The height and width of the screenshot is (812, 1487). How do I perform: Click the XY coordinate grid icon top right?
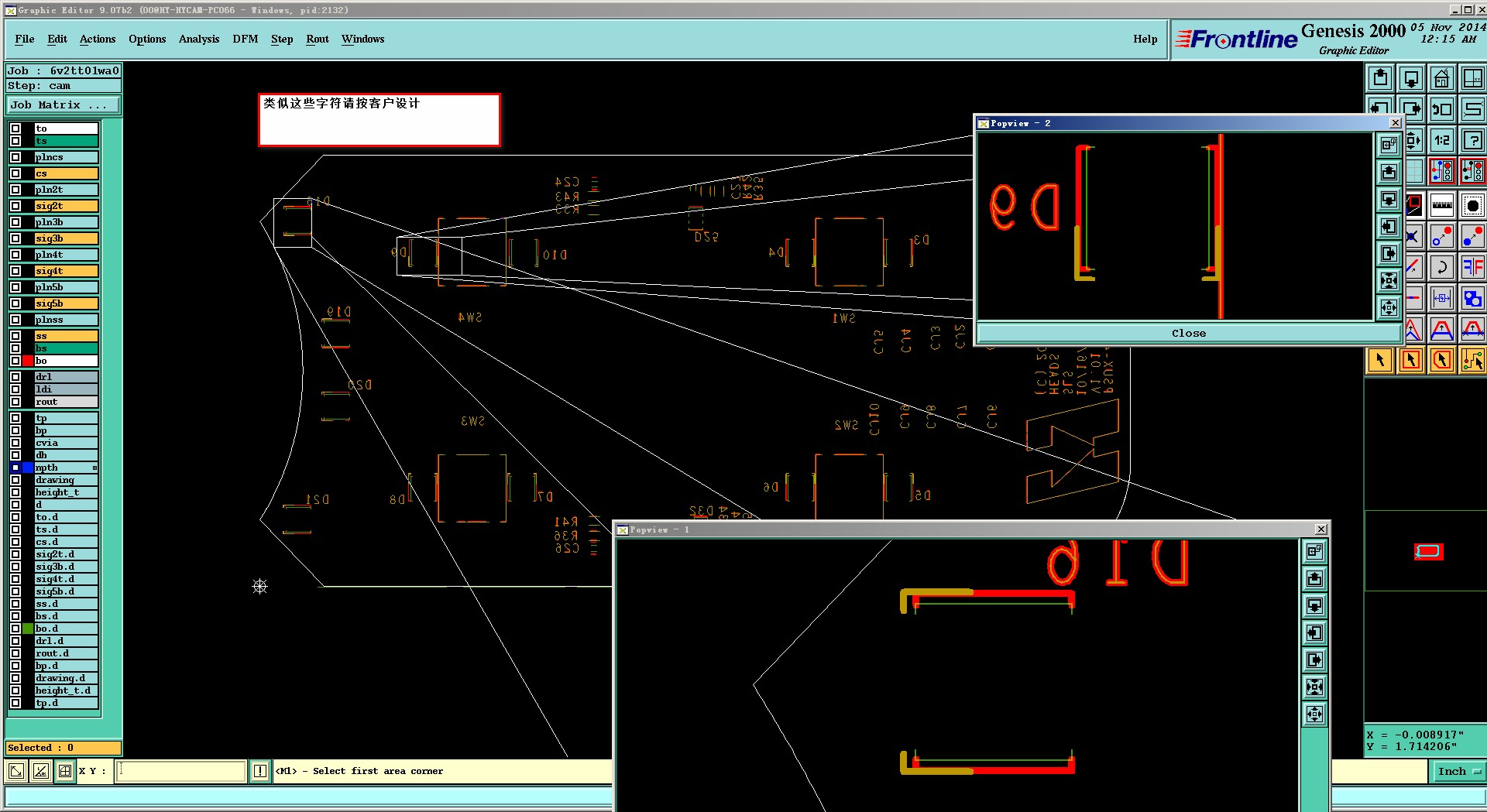click(1473, 78)
